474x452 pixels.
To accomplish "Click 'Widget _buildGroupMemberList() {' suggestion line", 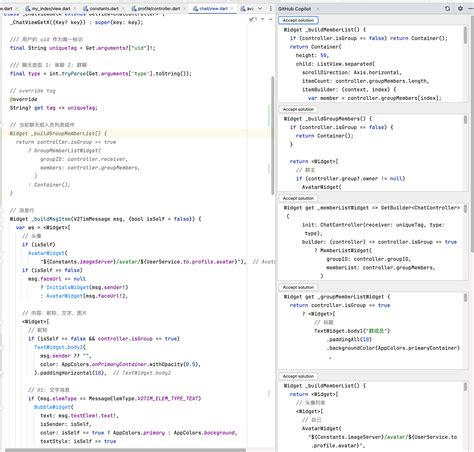I will [x=58, y=133].
